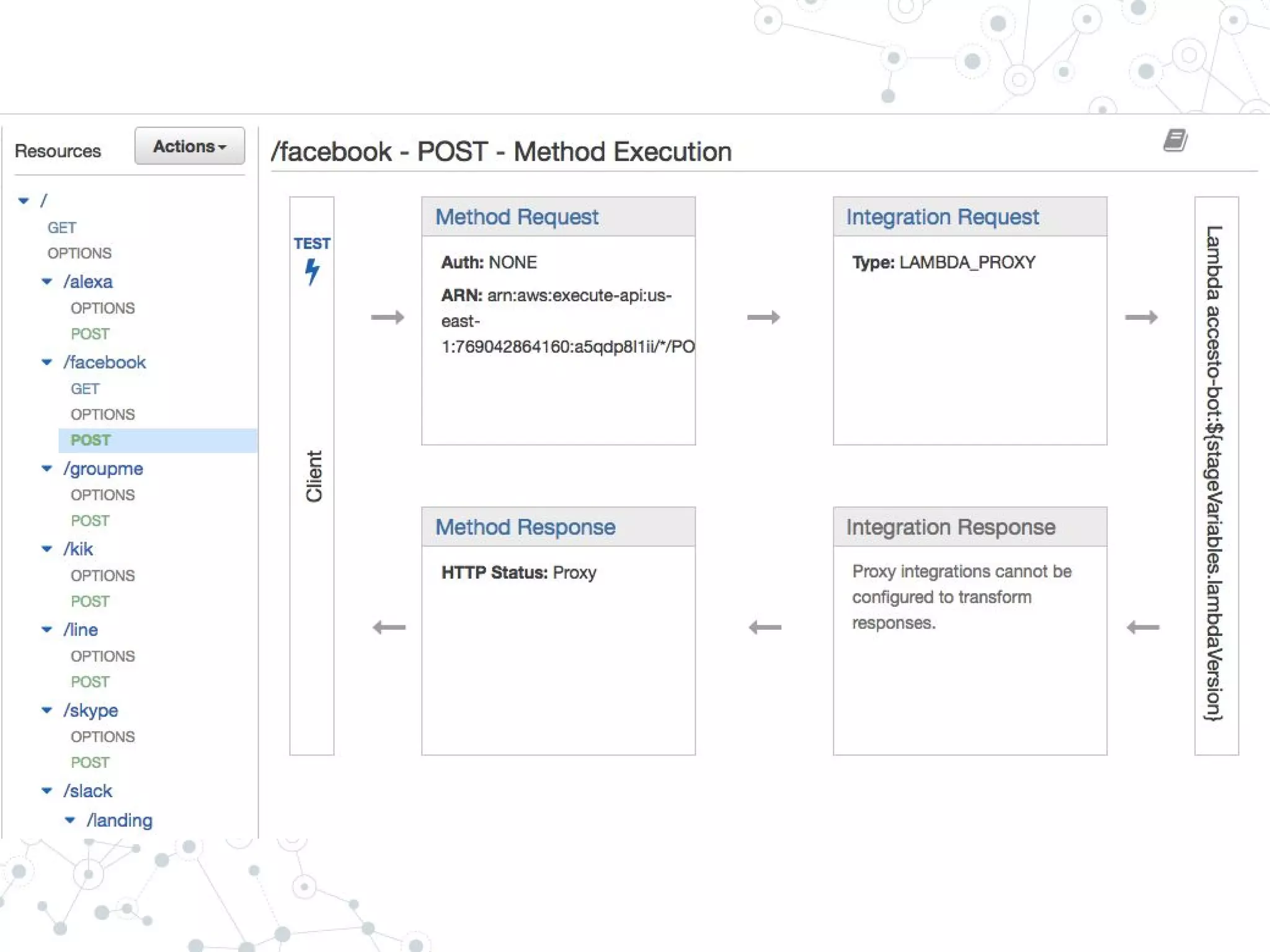The width and height of the screenshot is (1270, 952).
Task: Collapse the /alexa resource arrow
Action: [x=47, y=282]
